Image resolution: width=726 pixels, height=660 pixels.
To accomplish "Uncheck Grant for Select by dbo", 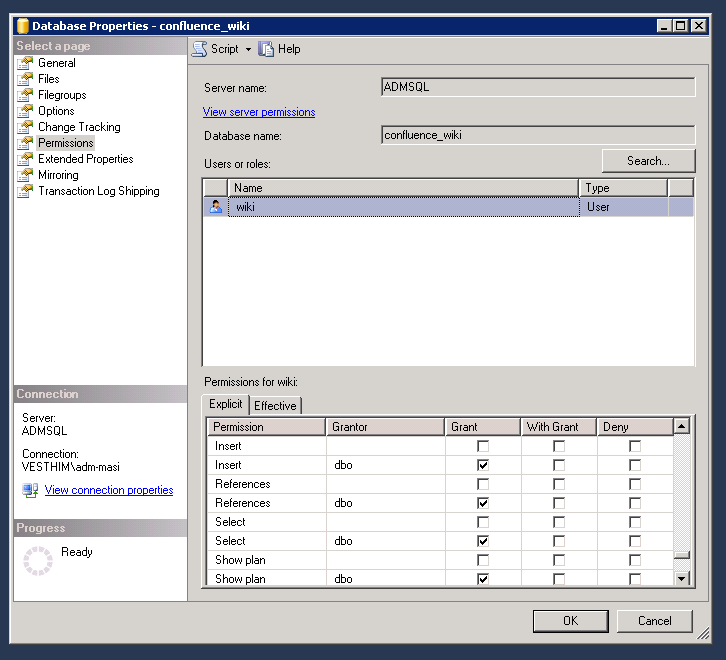I will tap(483, 541).
